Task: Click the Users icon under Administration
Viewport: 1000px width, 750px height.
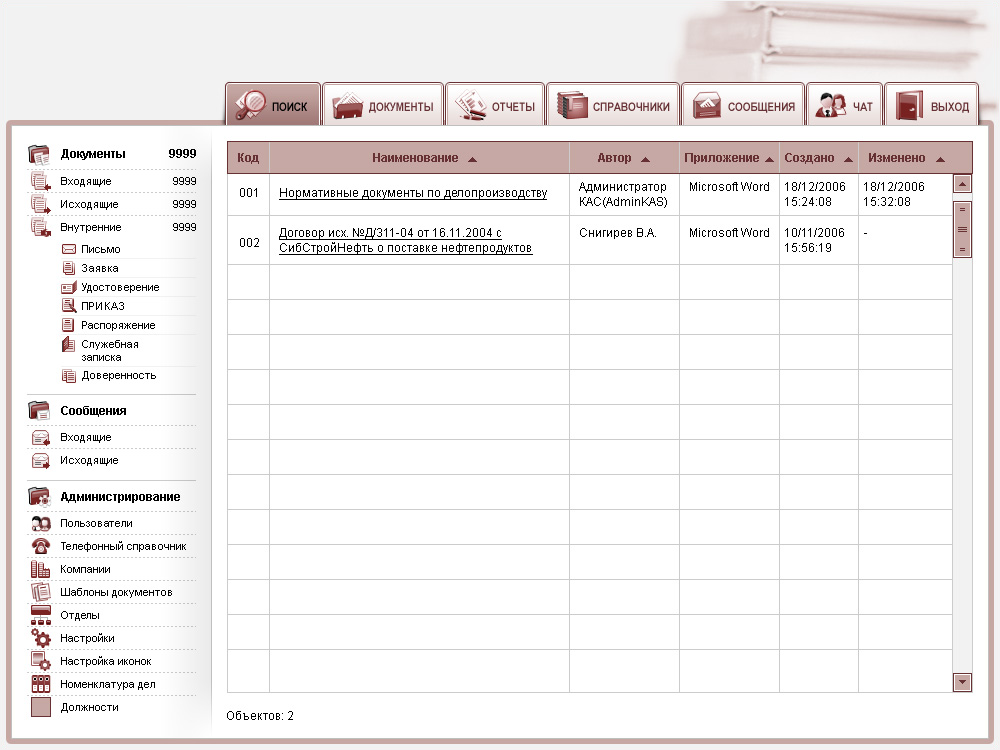Action: point(41,523)
